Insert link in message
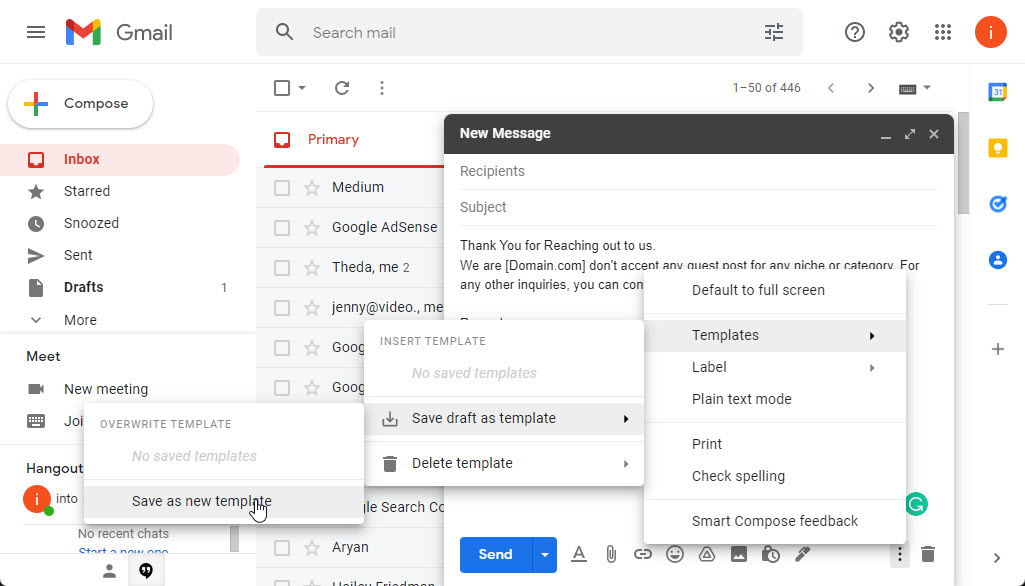Image resolution: width=1025 pixels, height=586 pixels. point(643,555)
